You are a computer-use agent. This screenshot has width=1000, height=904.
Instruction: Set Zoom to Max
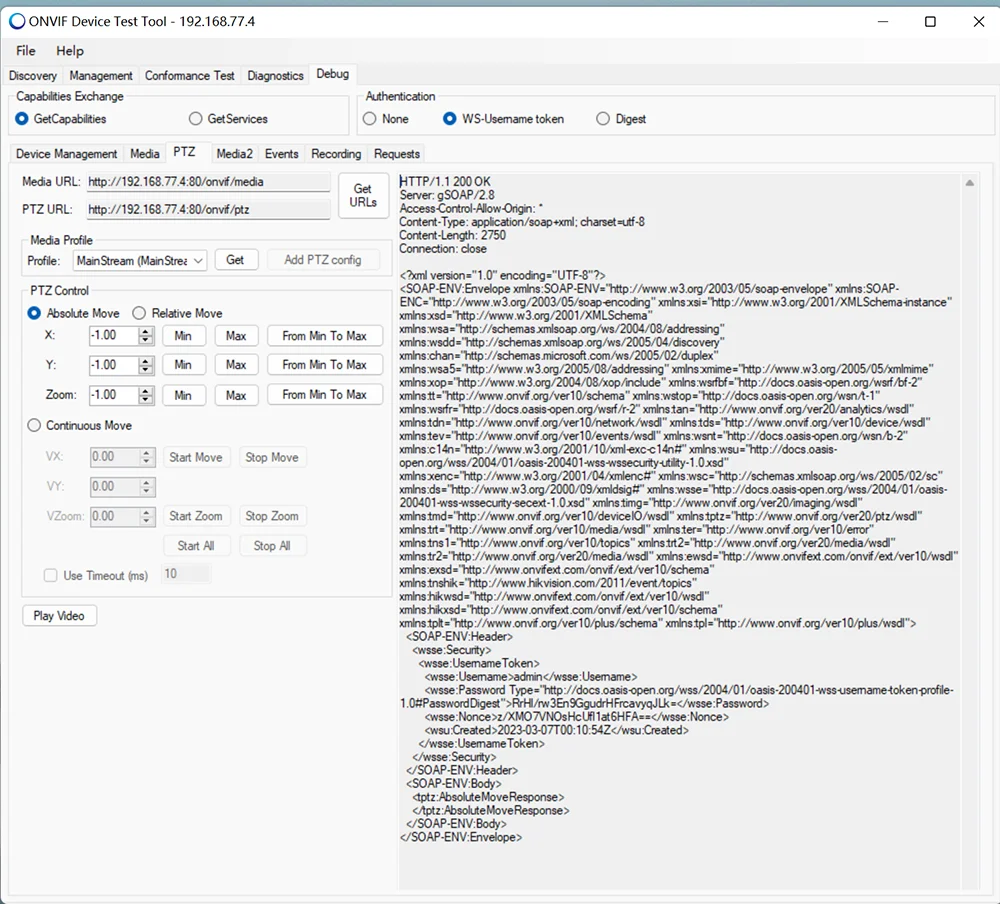[236, 395]
